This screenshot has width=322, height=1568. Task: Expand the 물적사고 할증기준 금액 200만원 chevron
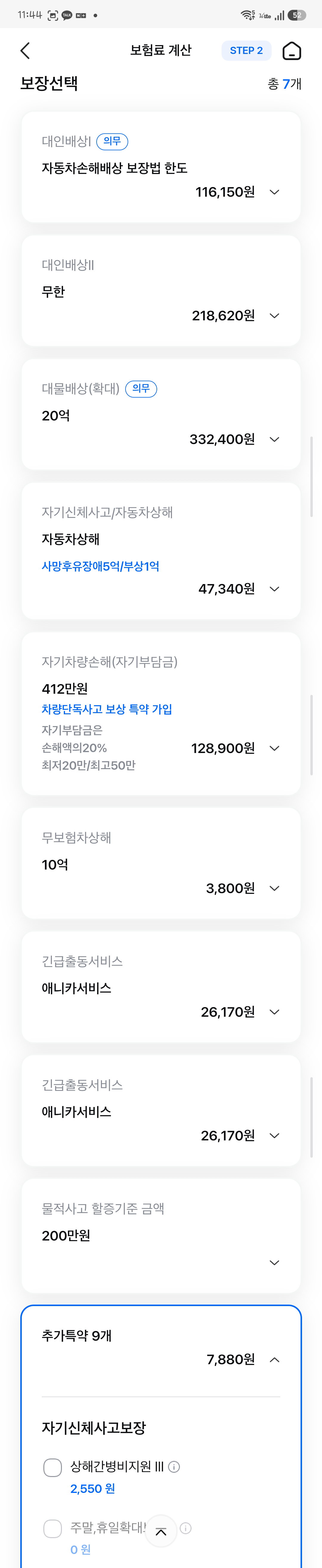point(275,1263)
